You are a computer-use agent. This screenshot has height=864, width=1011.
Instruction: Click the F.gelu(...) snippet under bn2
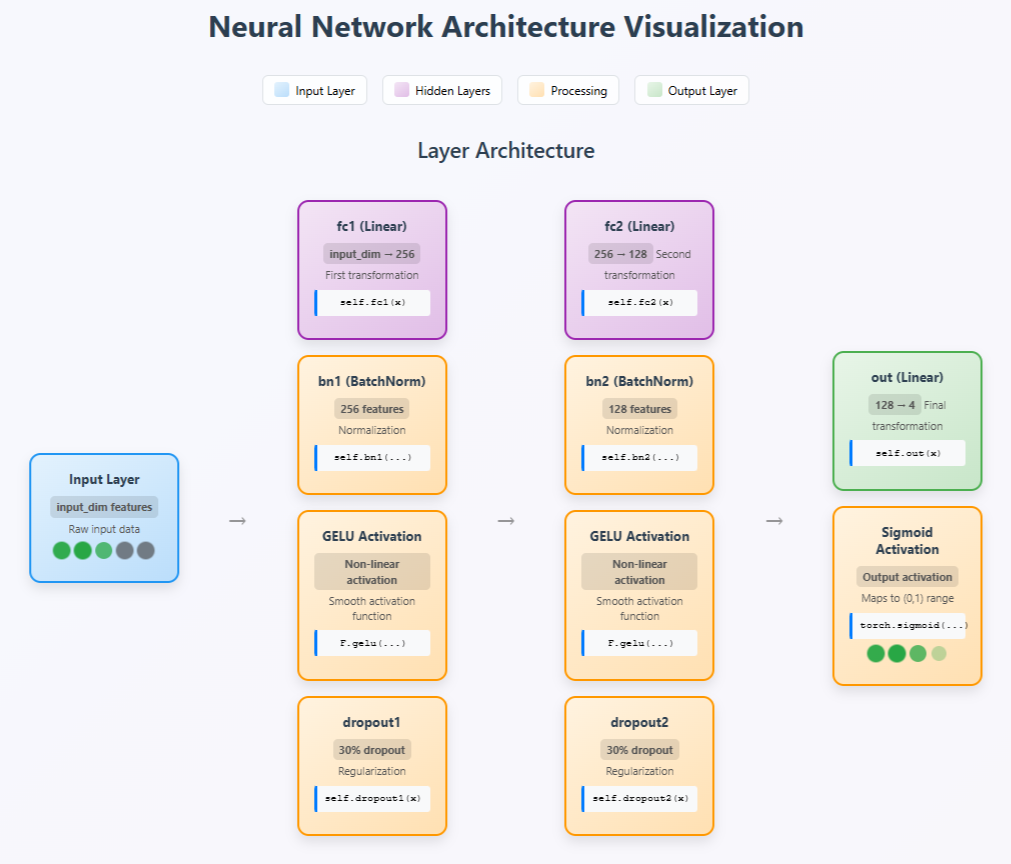(x=640, y=643)
